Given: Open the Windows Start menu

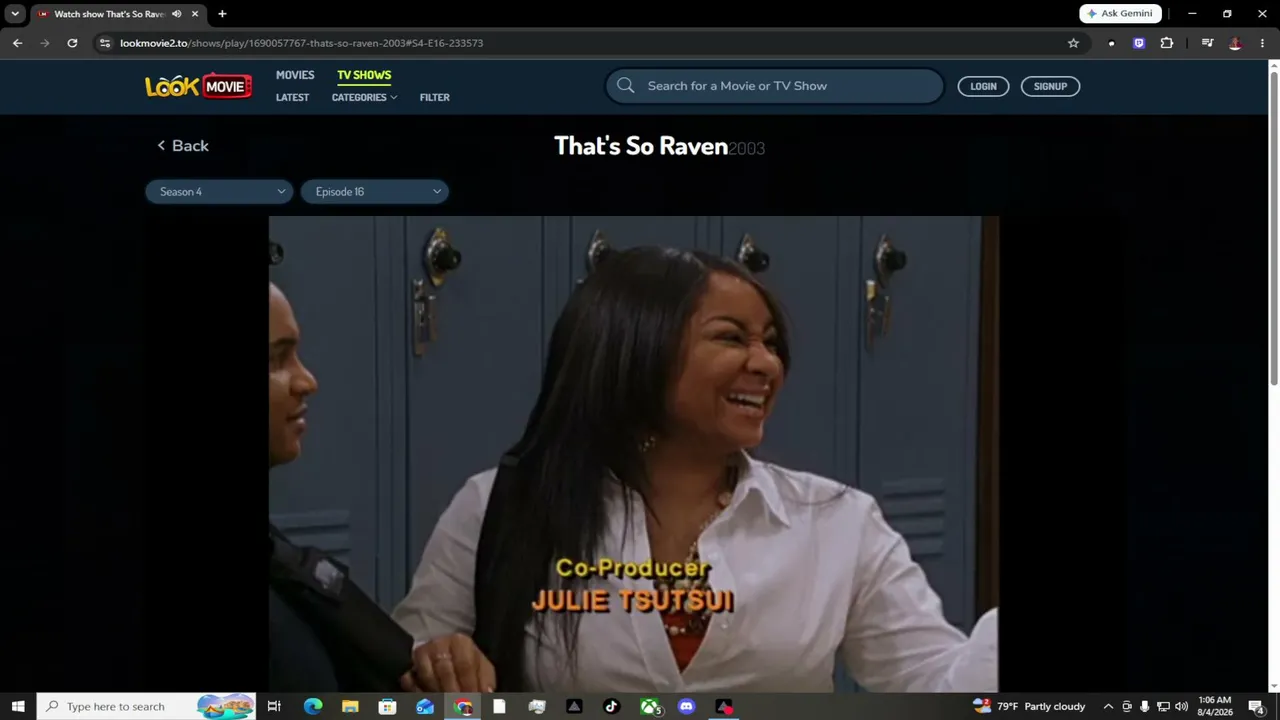Looking at the screenshot, I should click(x=18, y=706).
